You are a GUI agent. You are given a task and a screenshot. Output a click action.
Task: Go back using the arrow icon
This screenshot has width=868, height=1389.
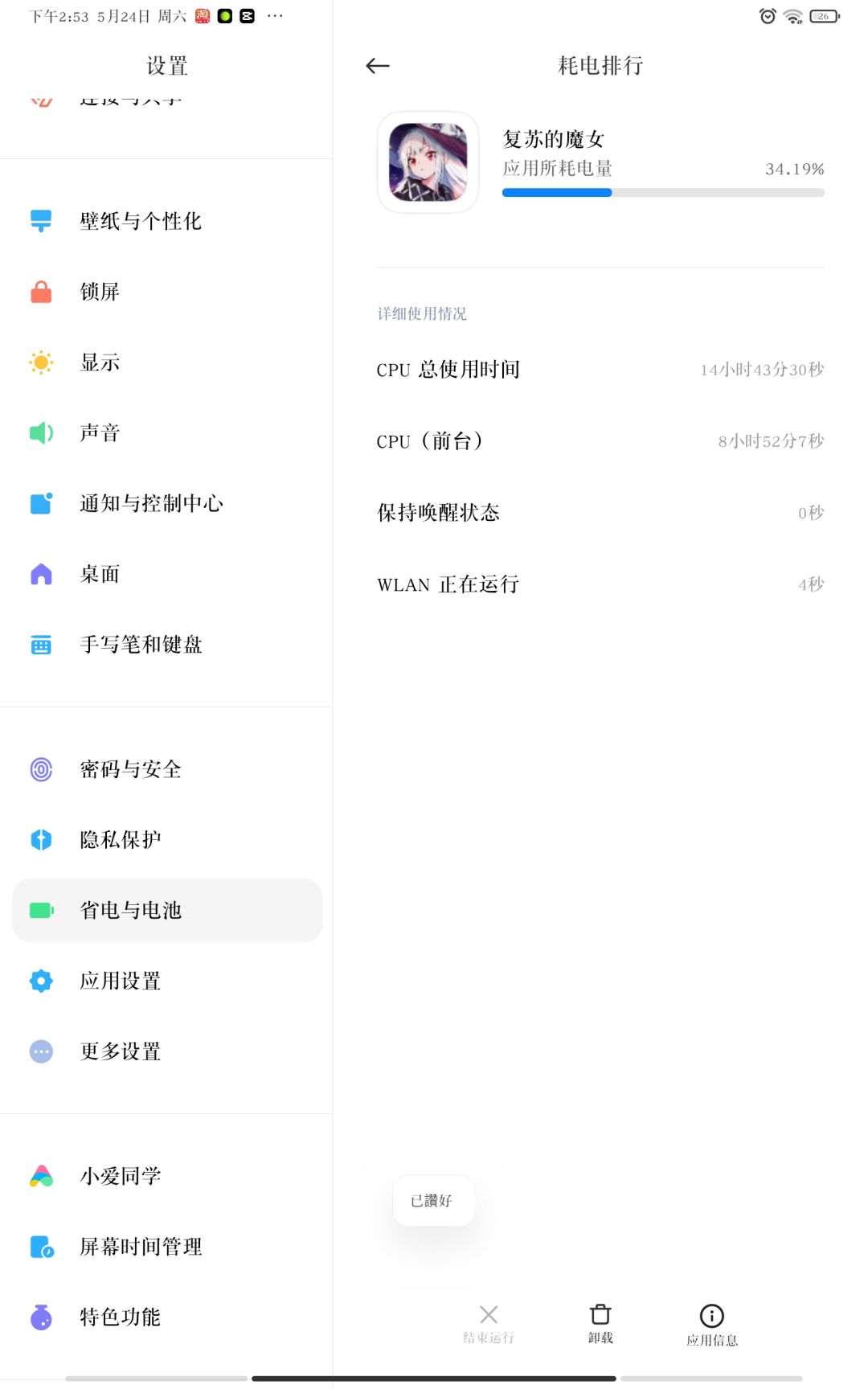[377, 66]
